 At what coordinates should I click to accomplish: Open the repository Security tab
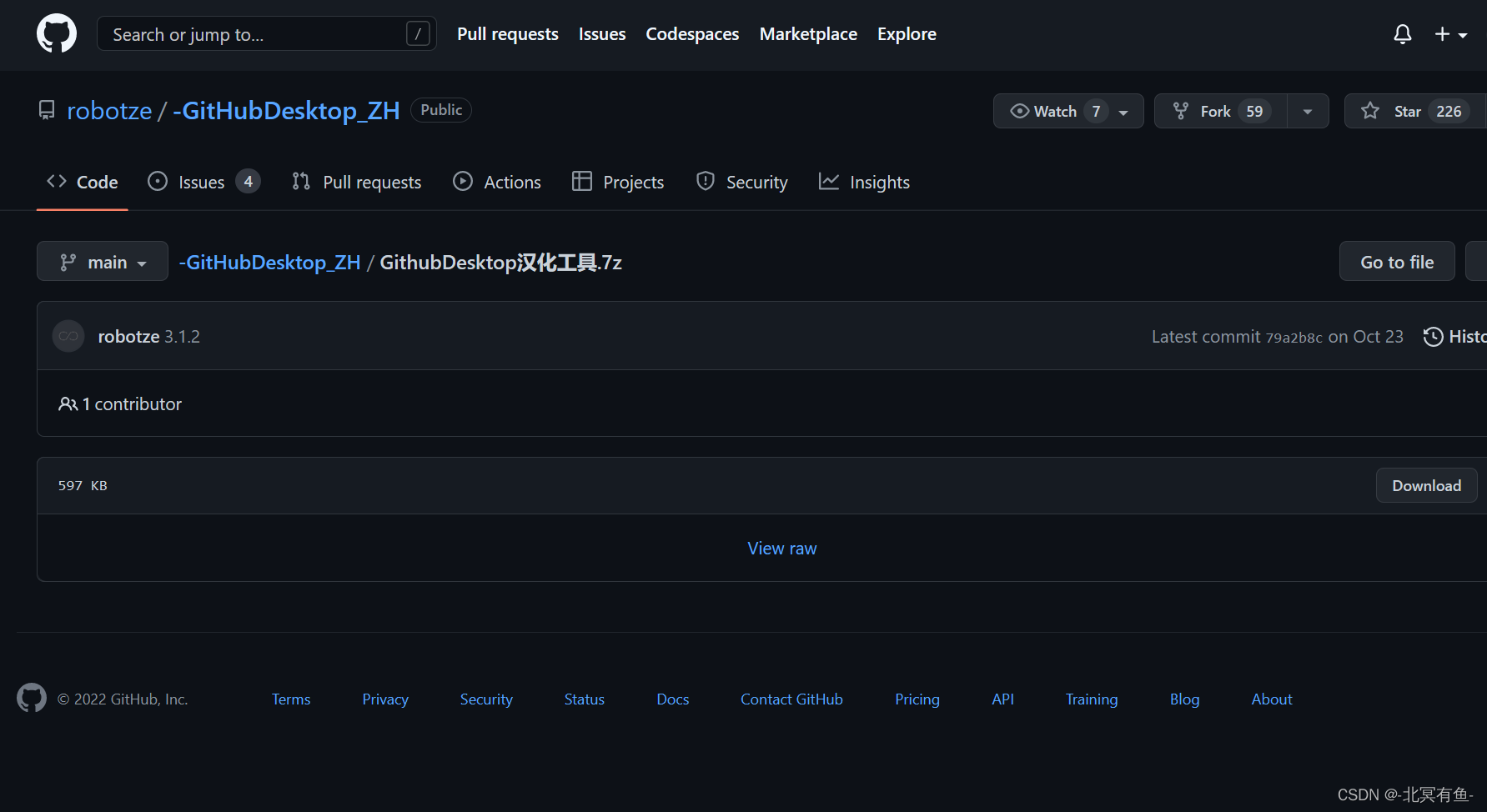tap(741, 182)
